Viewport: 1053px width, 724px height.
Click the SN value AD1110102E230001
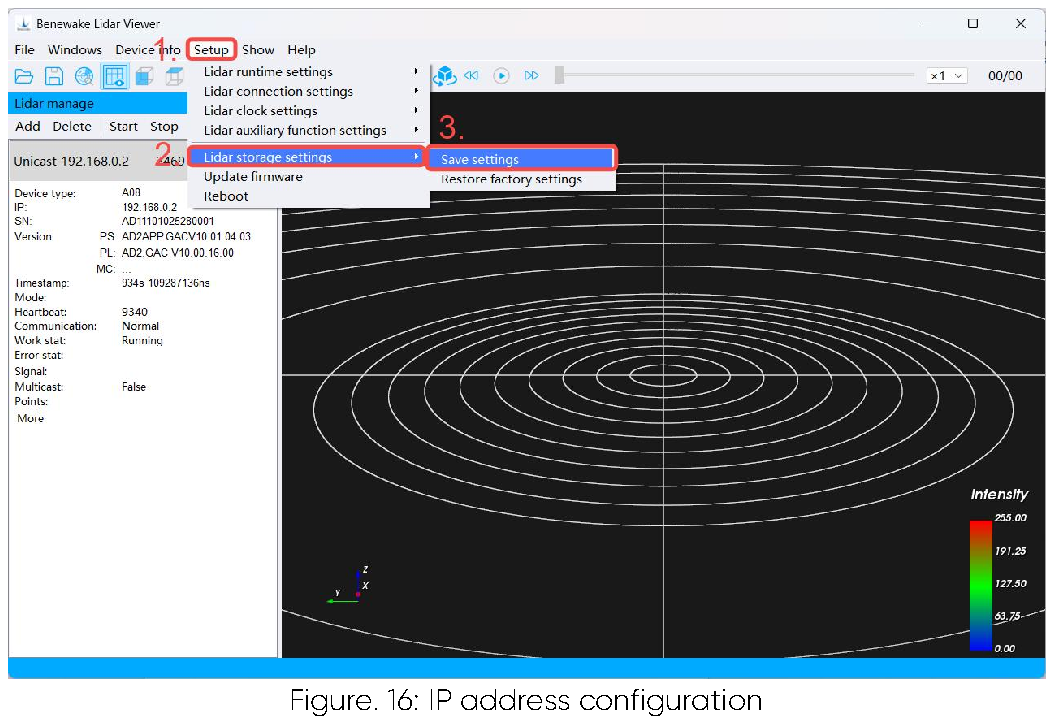coord(168,221)
